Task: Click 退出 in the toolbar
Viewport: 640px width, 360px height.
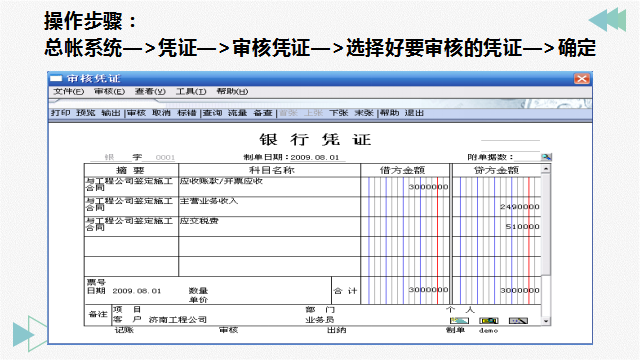Action: pyautogui.click(x=414, y=113)
